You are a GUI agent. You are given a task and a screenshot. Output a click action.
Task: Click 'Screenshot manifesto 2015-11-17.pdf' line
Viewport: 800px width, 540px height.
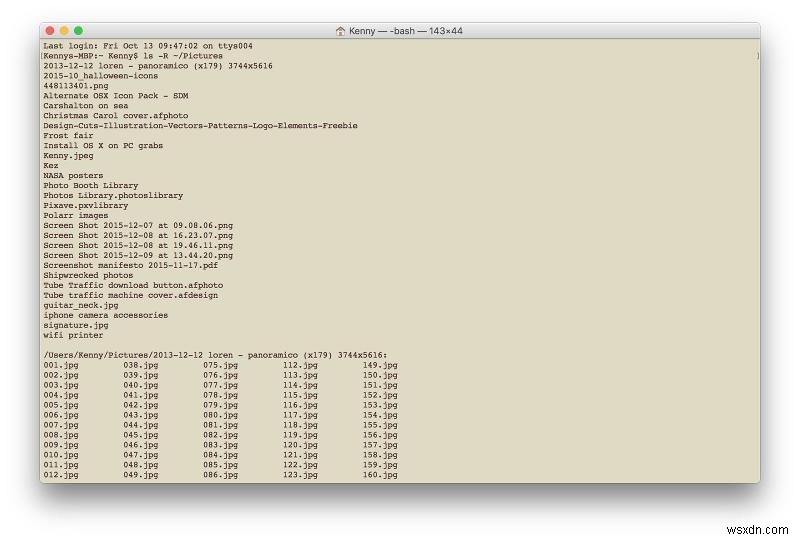pos(131,265)
